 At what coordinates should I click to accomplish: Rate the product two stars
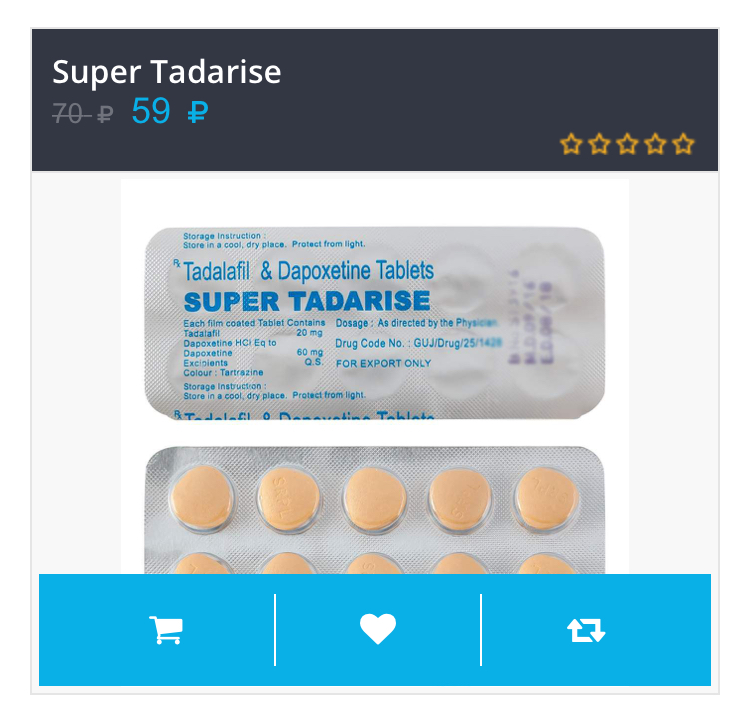click(599, 144)
